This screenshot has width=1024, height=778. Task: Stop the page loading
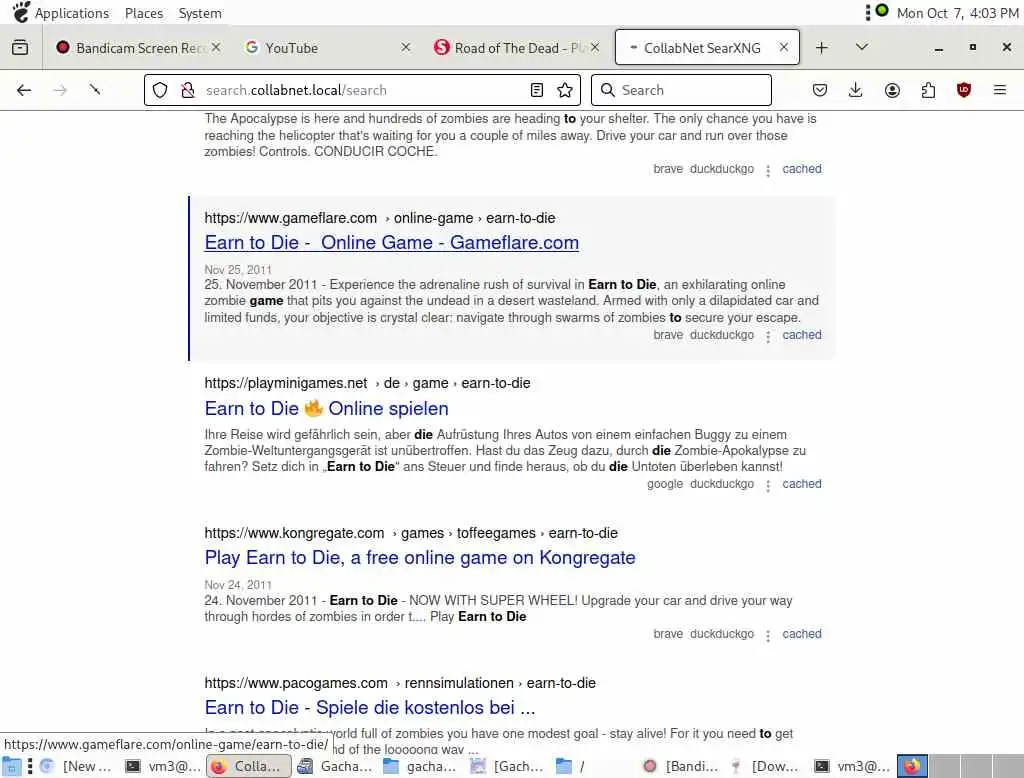(x=95, y=90)
